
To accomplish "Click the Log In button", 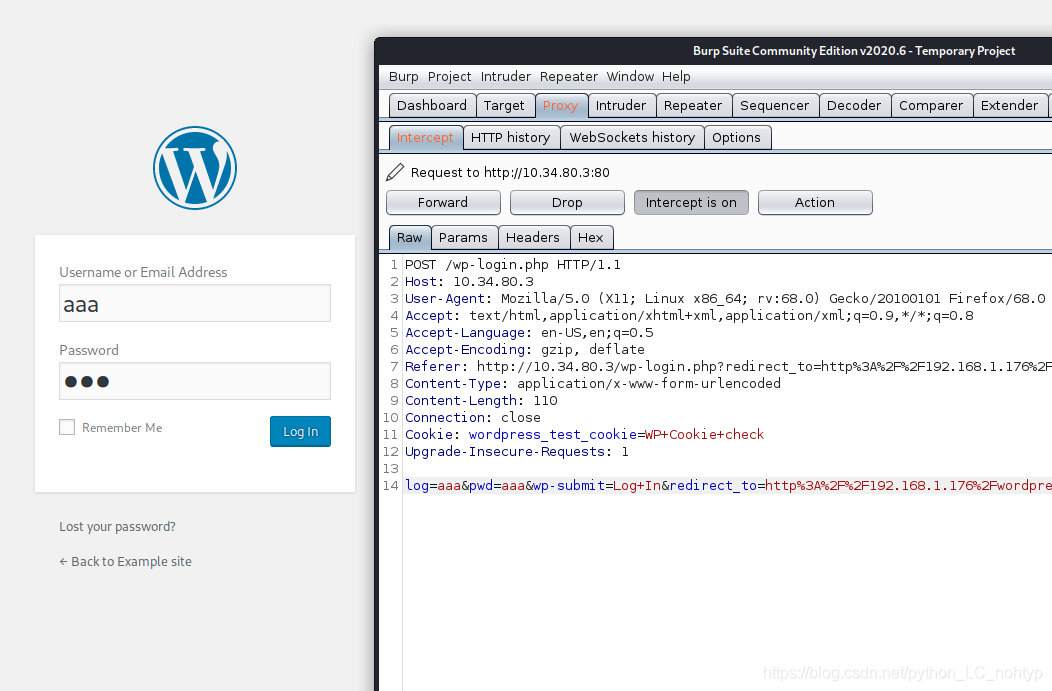I will (x=301, y=431).
